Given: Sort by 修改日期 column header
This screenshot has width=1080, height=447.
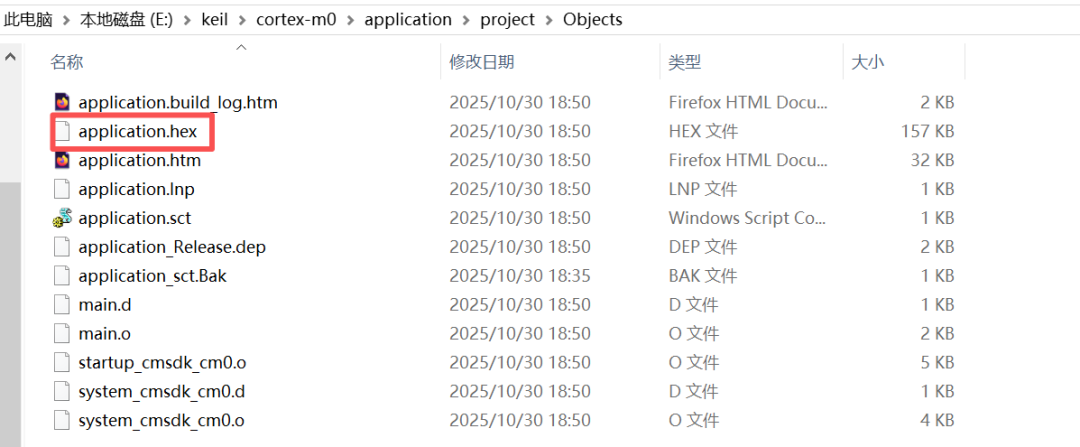Looking at the screenshot, I should (x=482, y=63).
